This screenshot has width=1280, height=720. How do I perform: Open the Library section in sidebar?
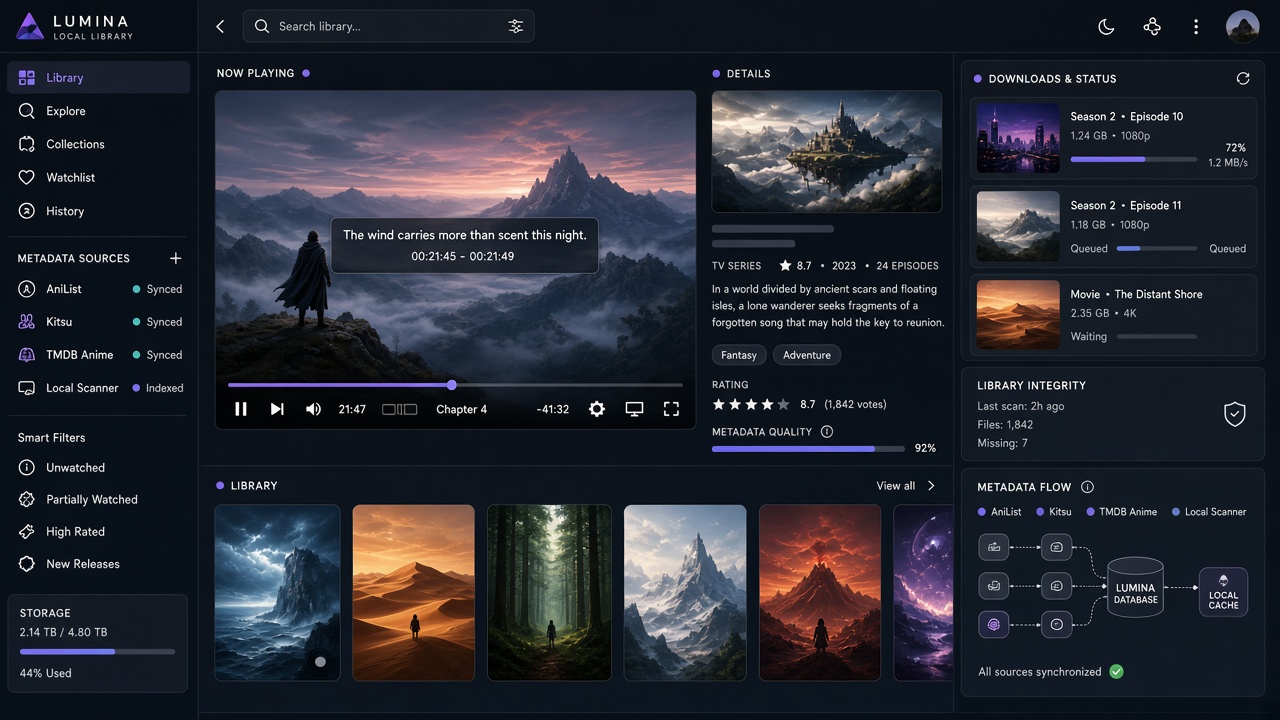pos(98,77)
